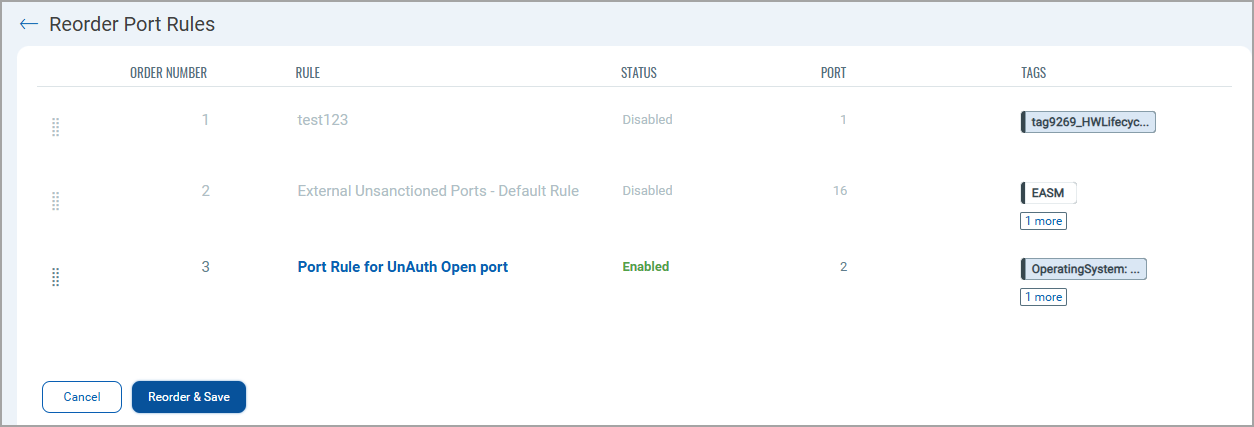The height and width of the screenshot is (427, 1254).
Task: Expand '1 more' tags under EASM
Action: tap(1043, 221)
